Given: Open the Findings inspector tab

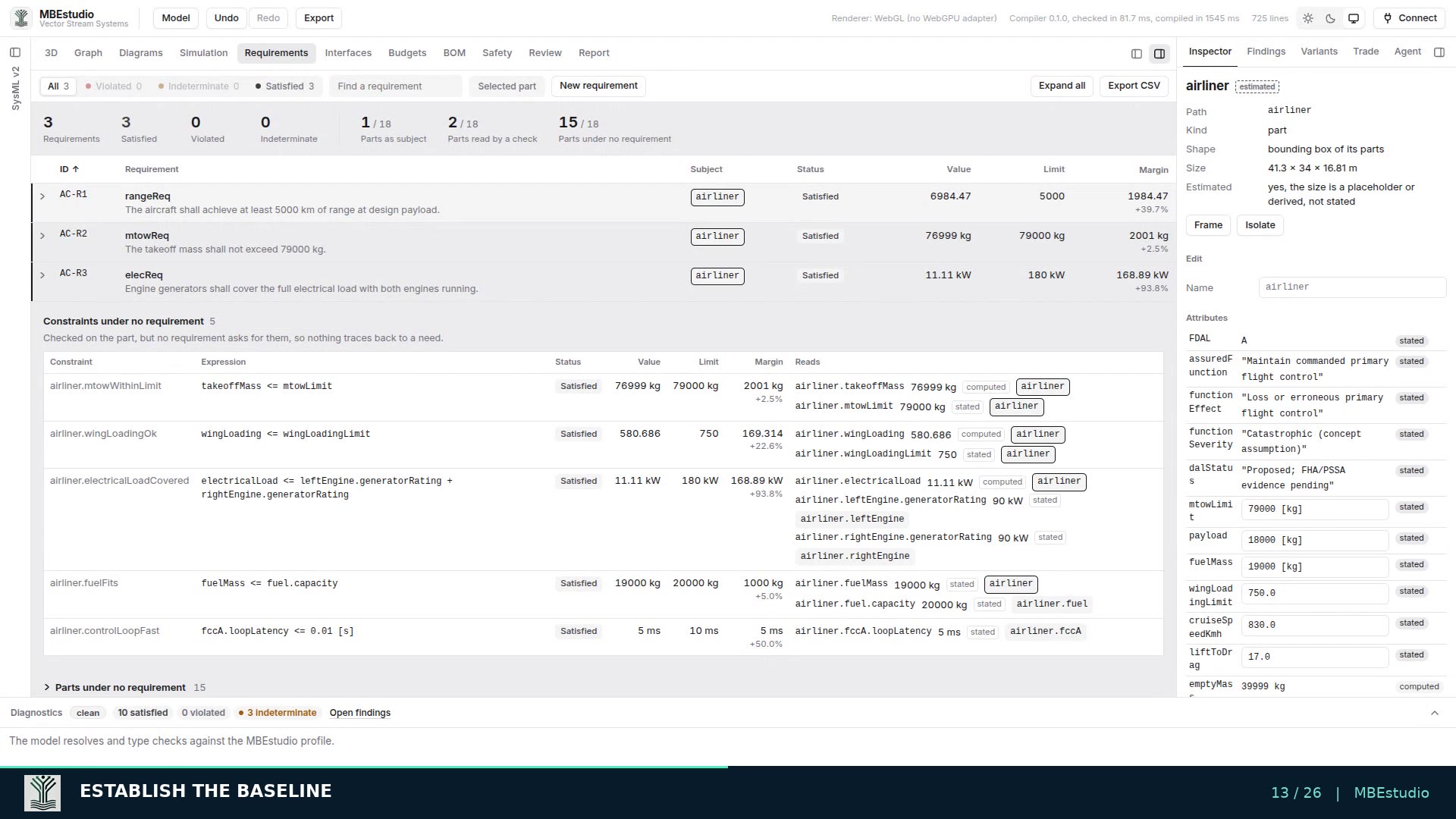Looking at the screenshot, I should tap(1266, 52).
